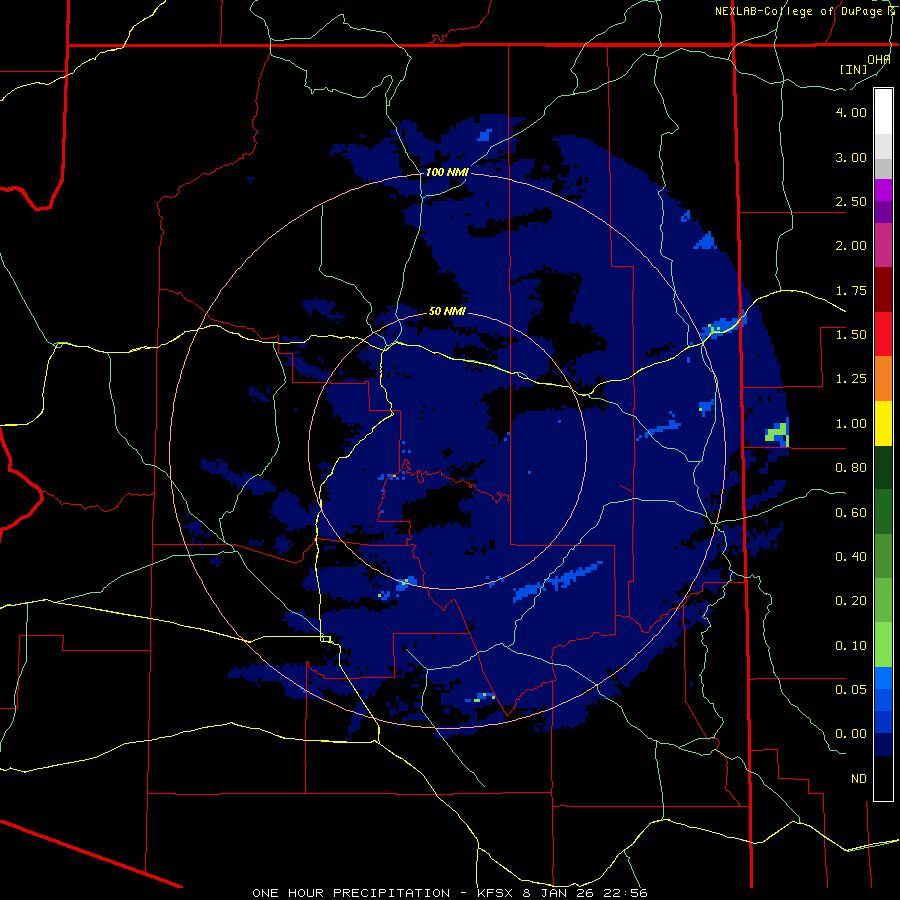Click the 2.50 legend value
The height and width of the screenshot is (900, 900).
tap(851, 201)
